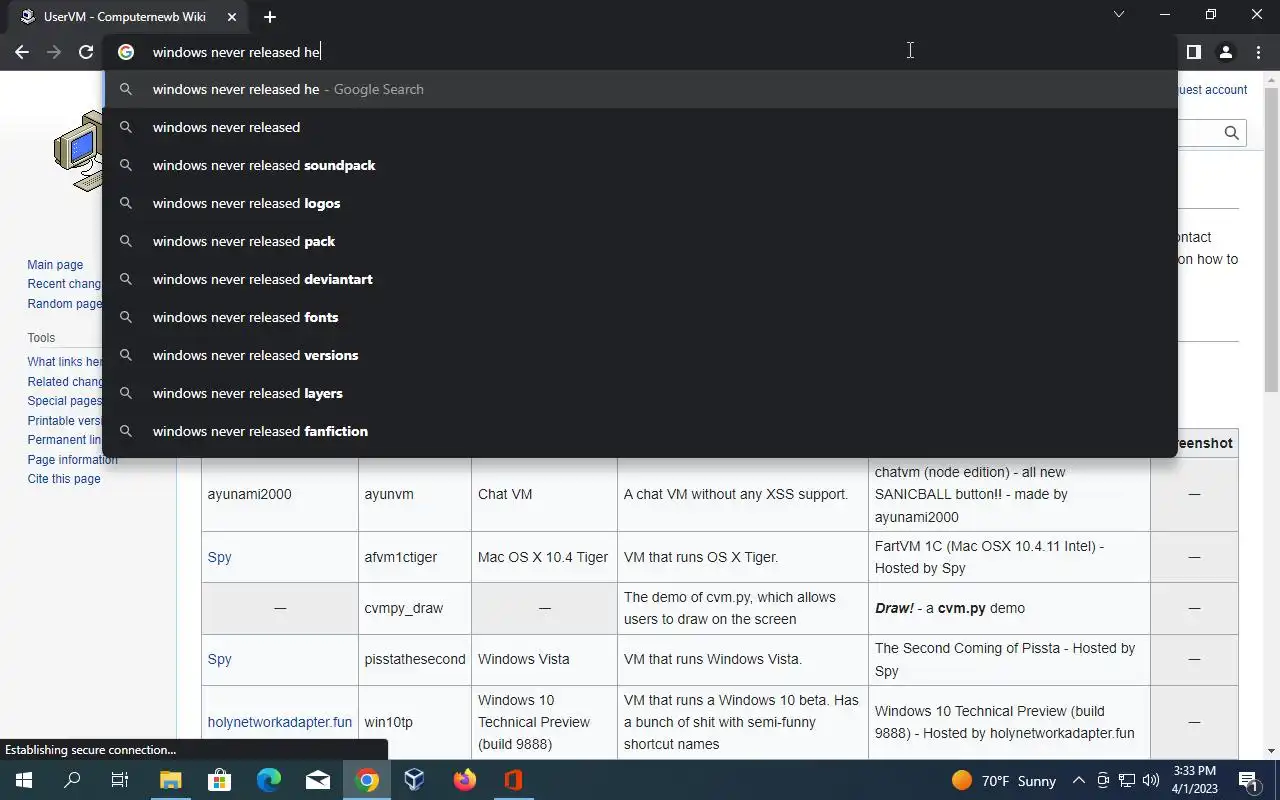
Task: Launch Microsoft Edge from the taskbar
Action: pyautogui.click(x=268, y=780)
